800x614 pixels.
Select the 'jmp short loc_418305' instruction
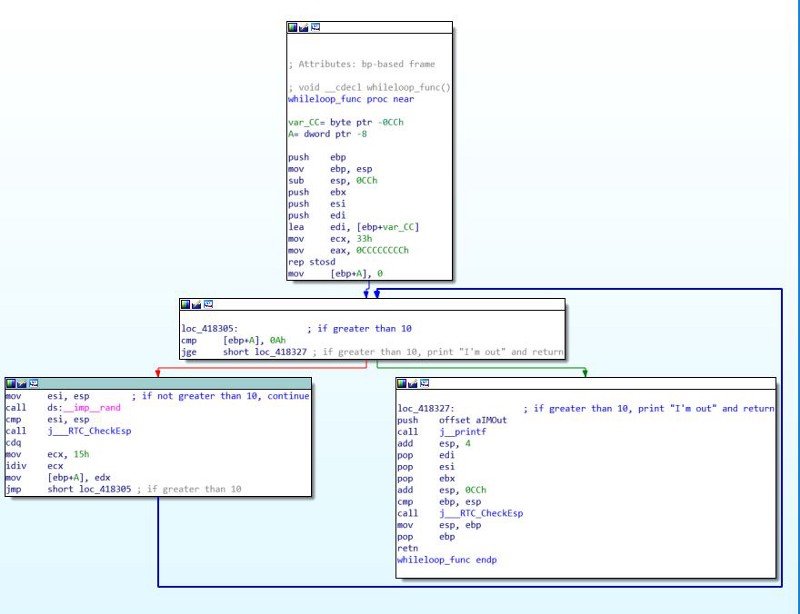68,489
